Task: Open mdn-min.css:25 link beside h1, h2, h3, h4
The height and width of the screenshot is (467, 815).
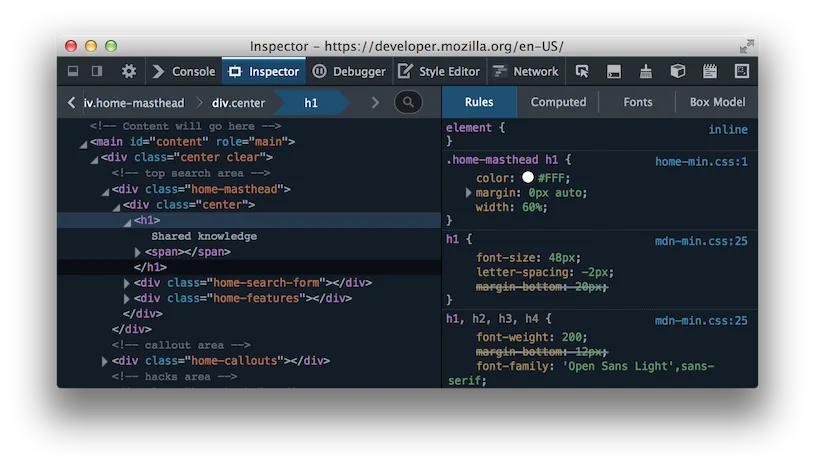Action: tap(701, 321)
